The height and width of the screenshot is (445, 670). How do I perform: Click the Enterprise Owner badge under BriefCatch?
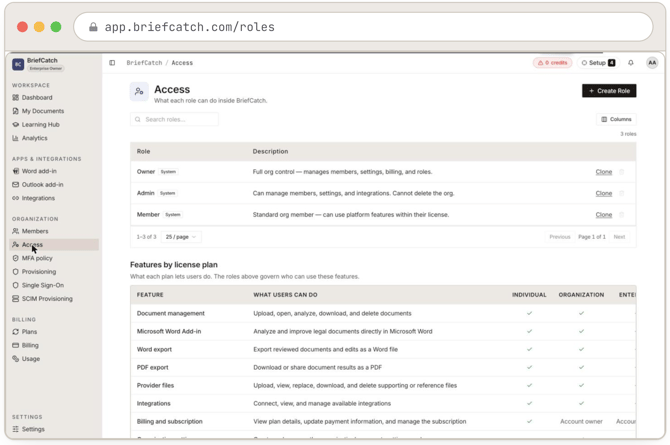[x=46, y=68]
